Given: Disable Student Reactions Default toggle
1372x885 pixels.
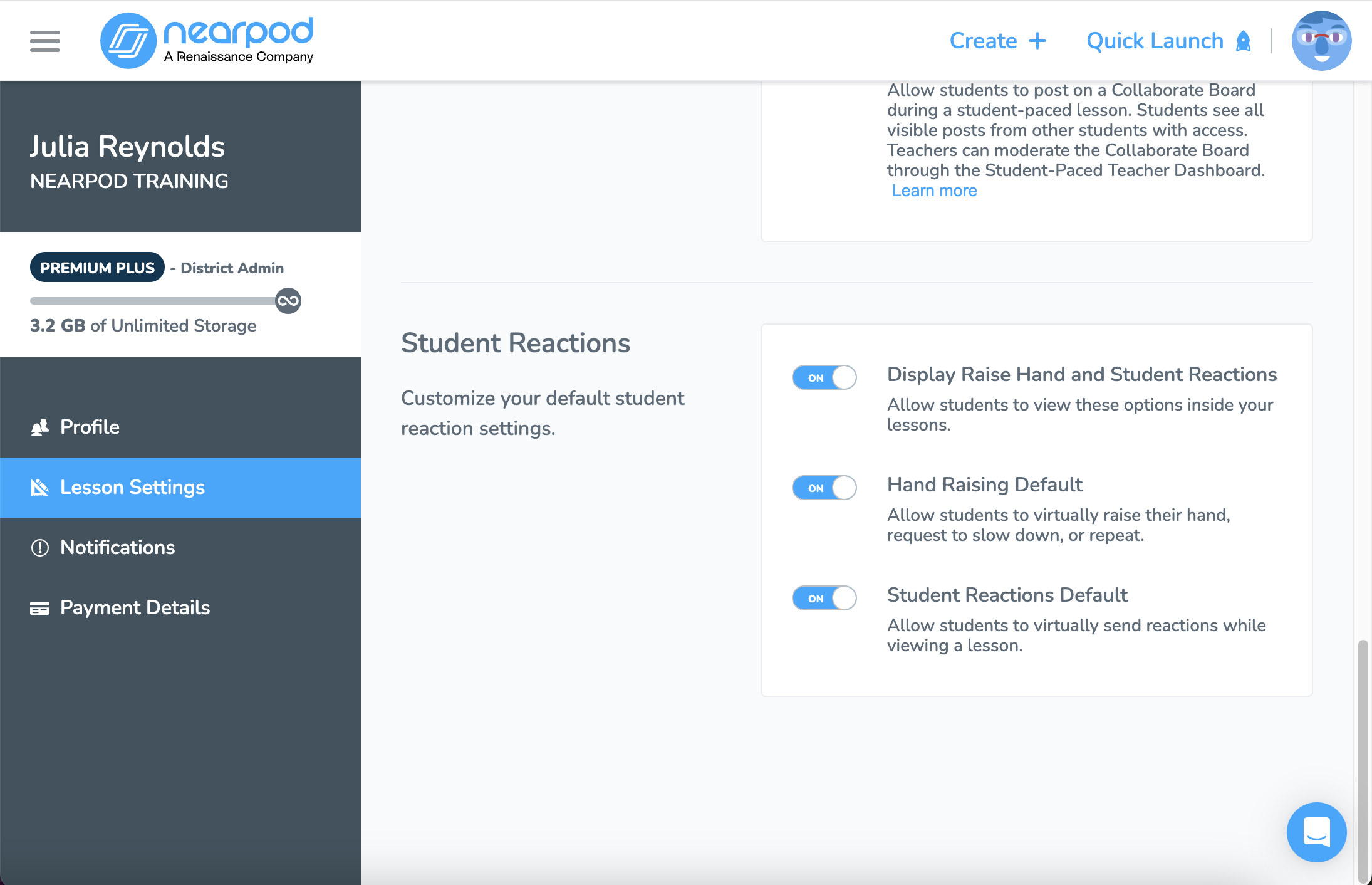Looking at the screenshot, I should pyautogui.click(x=824, y=598).
